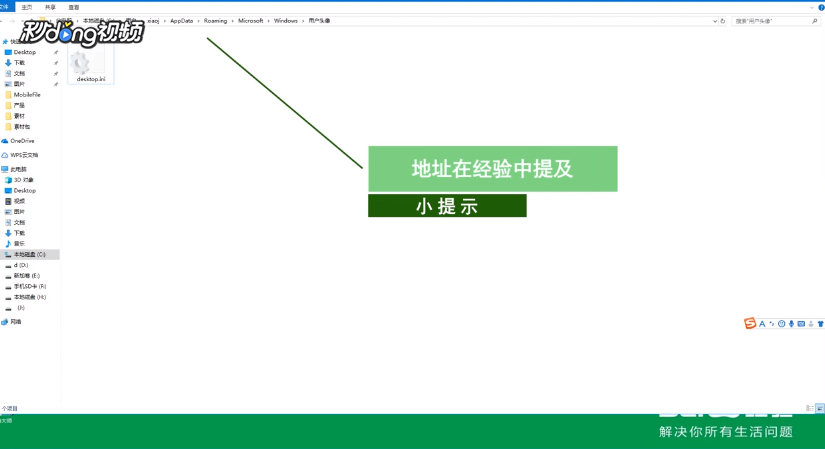This screenshot has width=825, height=449.
Task: Expand subfolder arrow after Microsoft breadcrumb
Action: (x=268, y=21)
